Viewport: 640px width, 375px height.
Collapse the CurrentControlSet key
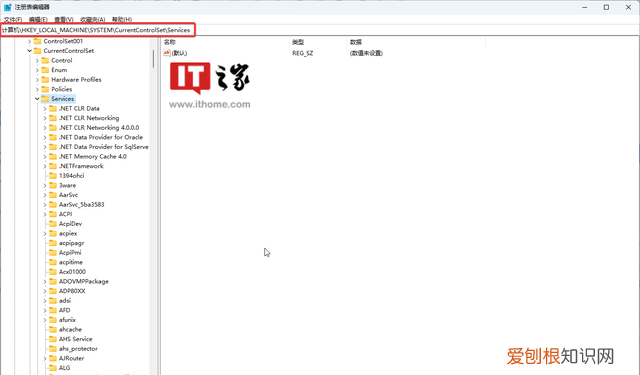29,51
